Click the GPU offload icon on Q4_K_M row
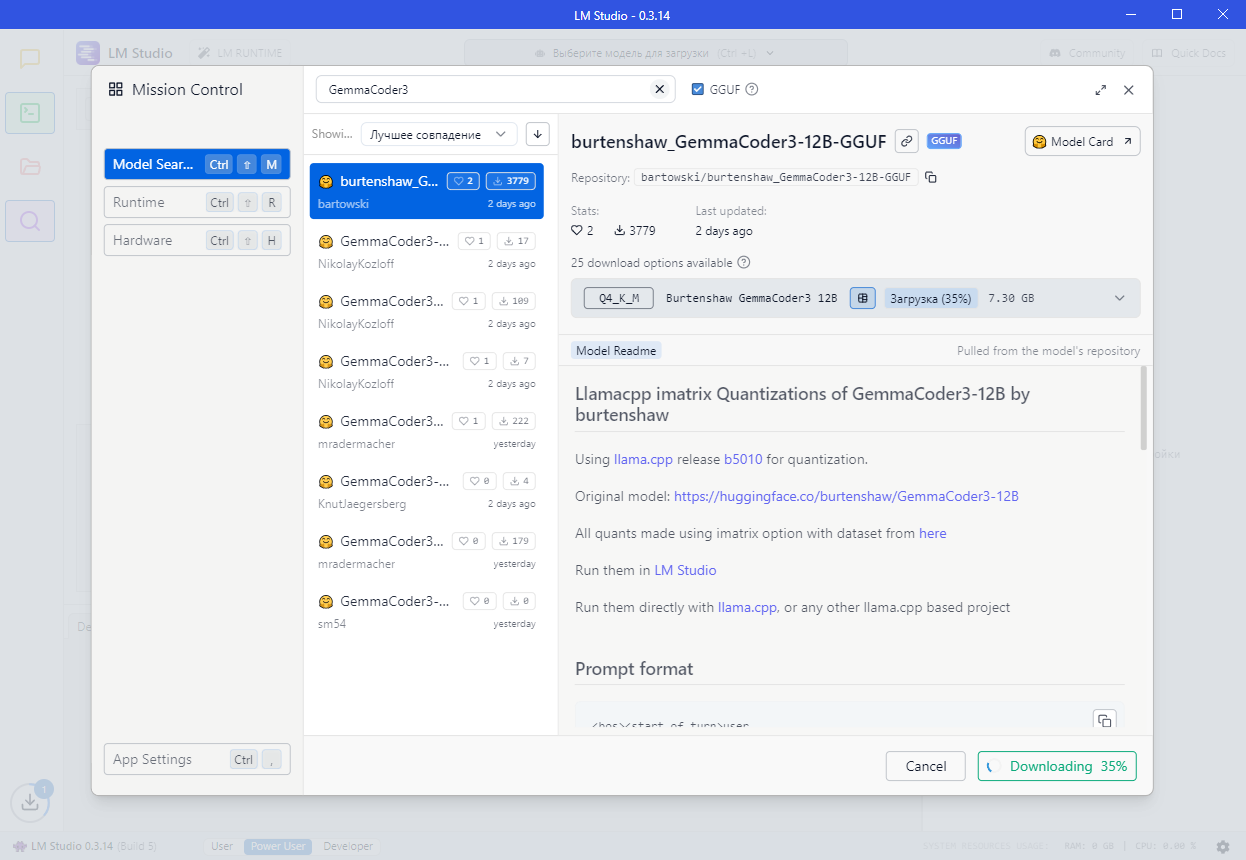 click(x=863, y=298)
